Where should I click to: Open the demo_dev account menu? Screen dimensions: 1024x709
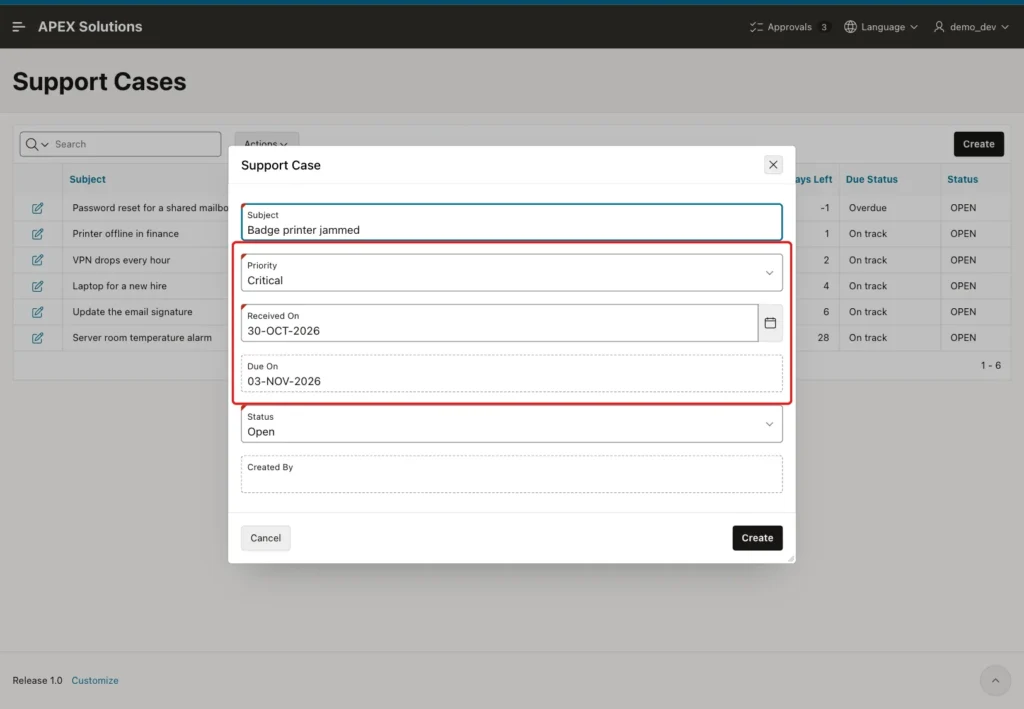pos(971,27)
